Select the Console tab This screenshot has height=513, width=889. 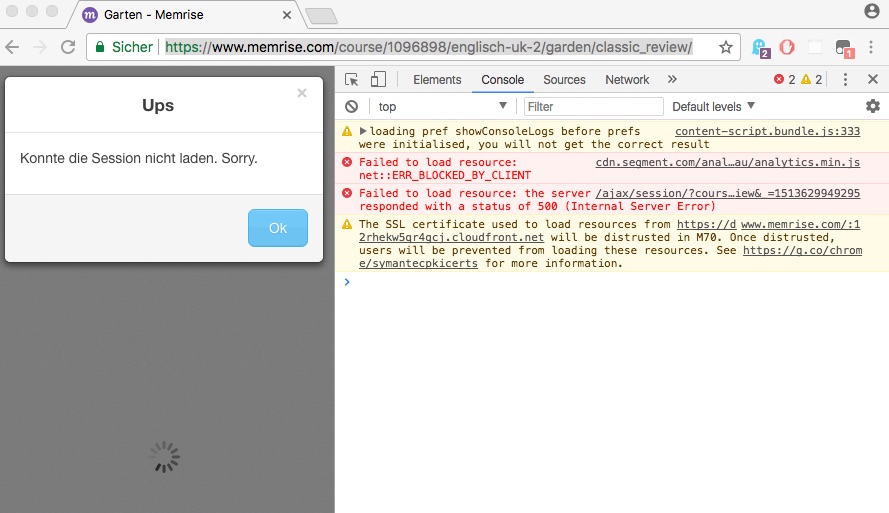tap(502, 80)
